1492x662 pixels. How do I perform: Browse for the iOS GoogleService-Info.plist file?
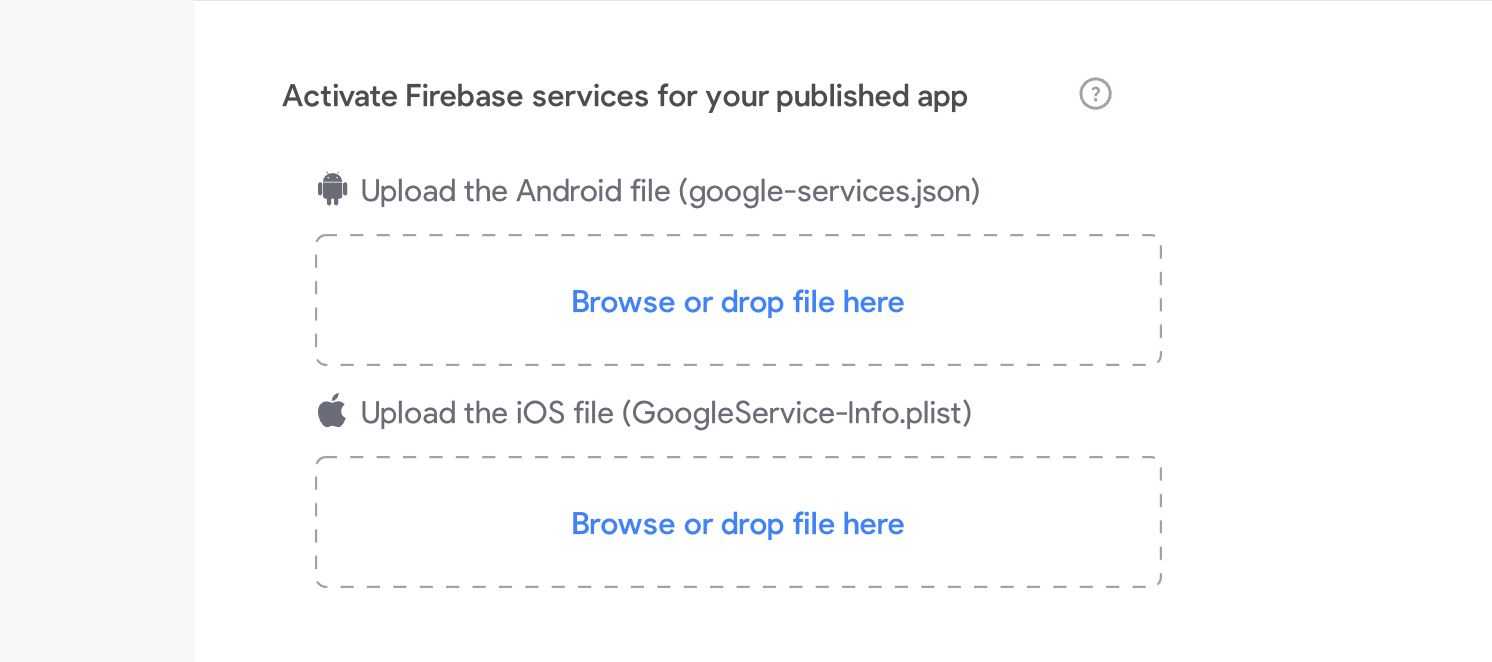[737, 524]
